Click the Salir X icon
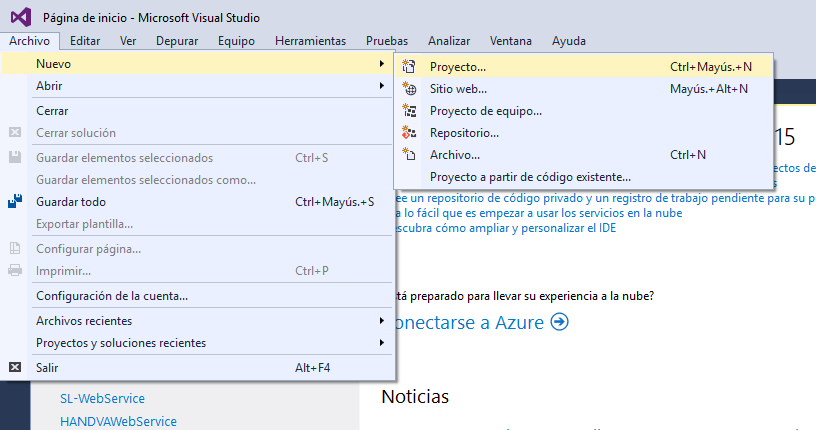The image size is (816, 430). (15, 368)
